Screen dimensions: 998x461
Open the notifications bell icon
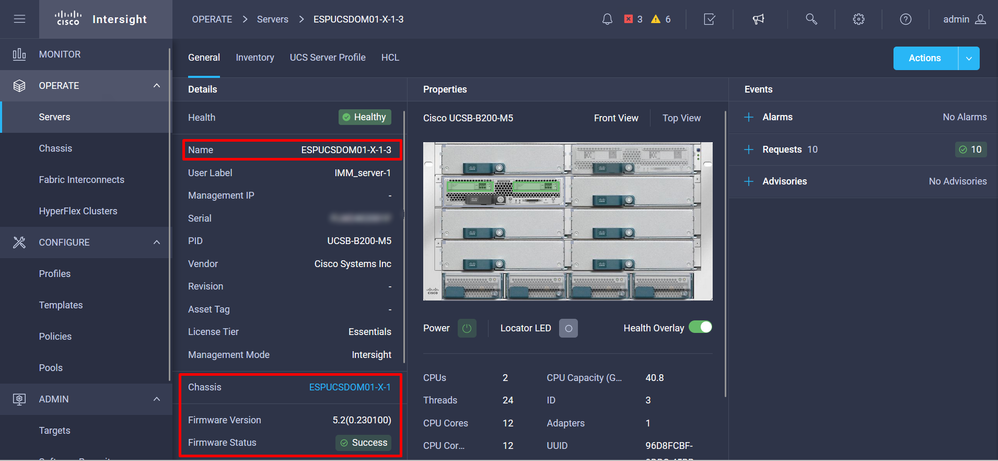click(607, 19)
